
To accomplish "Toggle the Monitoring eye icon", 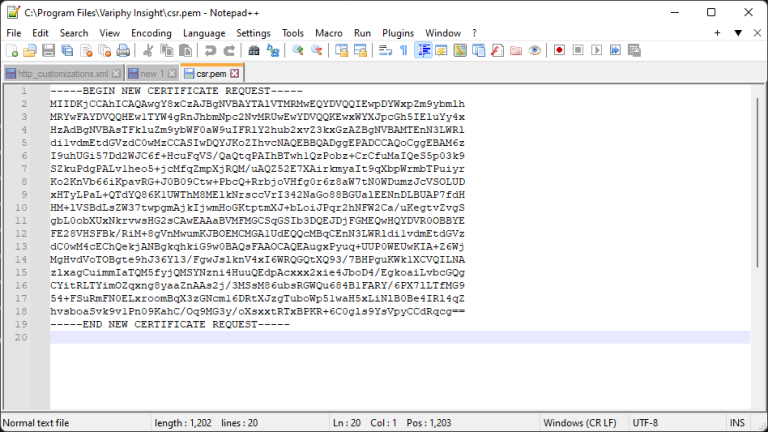I will pyautogui.click(x=535, y=50).
